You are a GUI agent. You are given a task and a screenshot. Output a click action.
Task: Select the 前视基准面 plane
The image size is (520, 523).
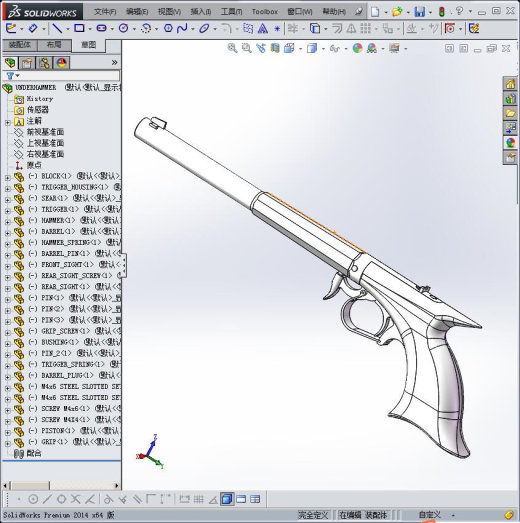point(45,132)
